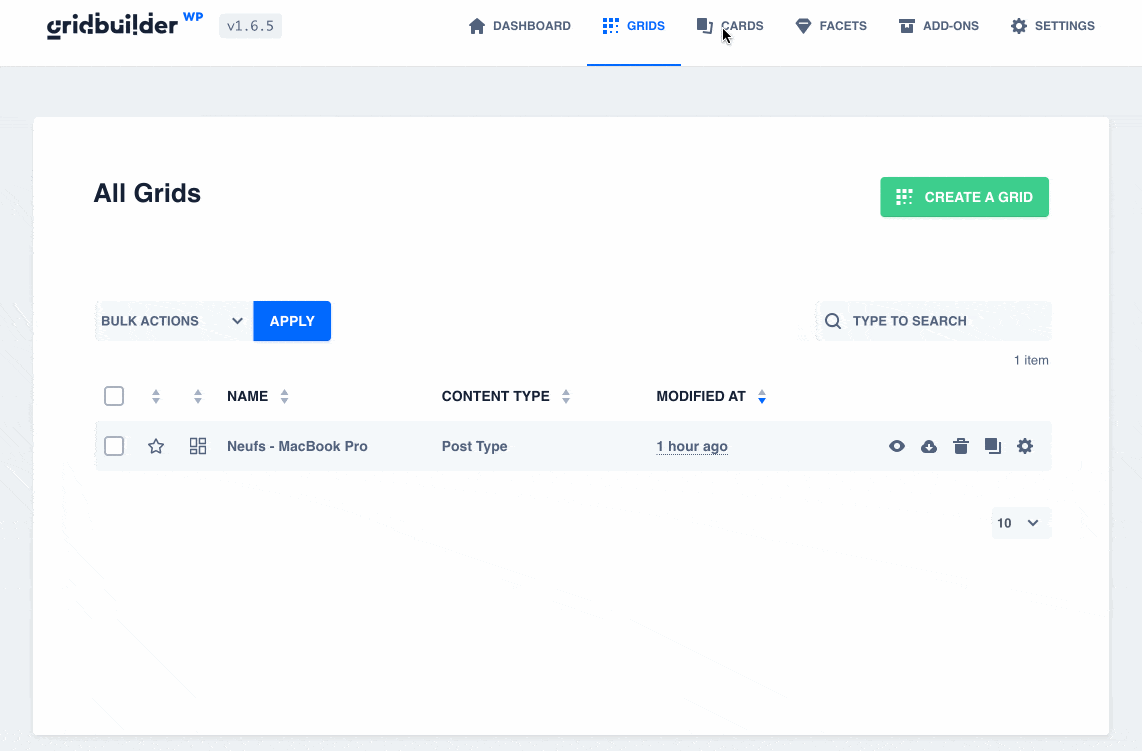Click the Apply button
This screenshot has height=751, width=1142.
(292, 321)
